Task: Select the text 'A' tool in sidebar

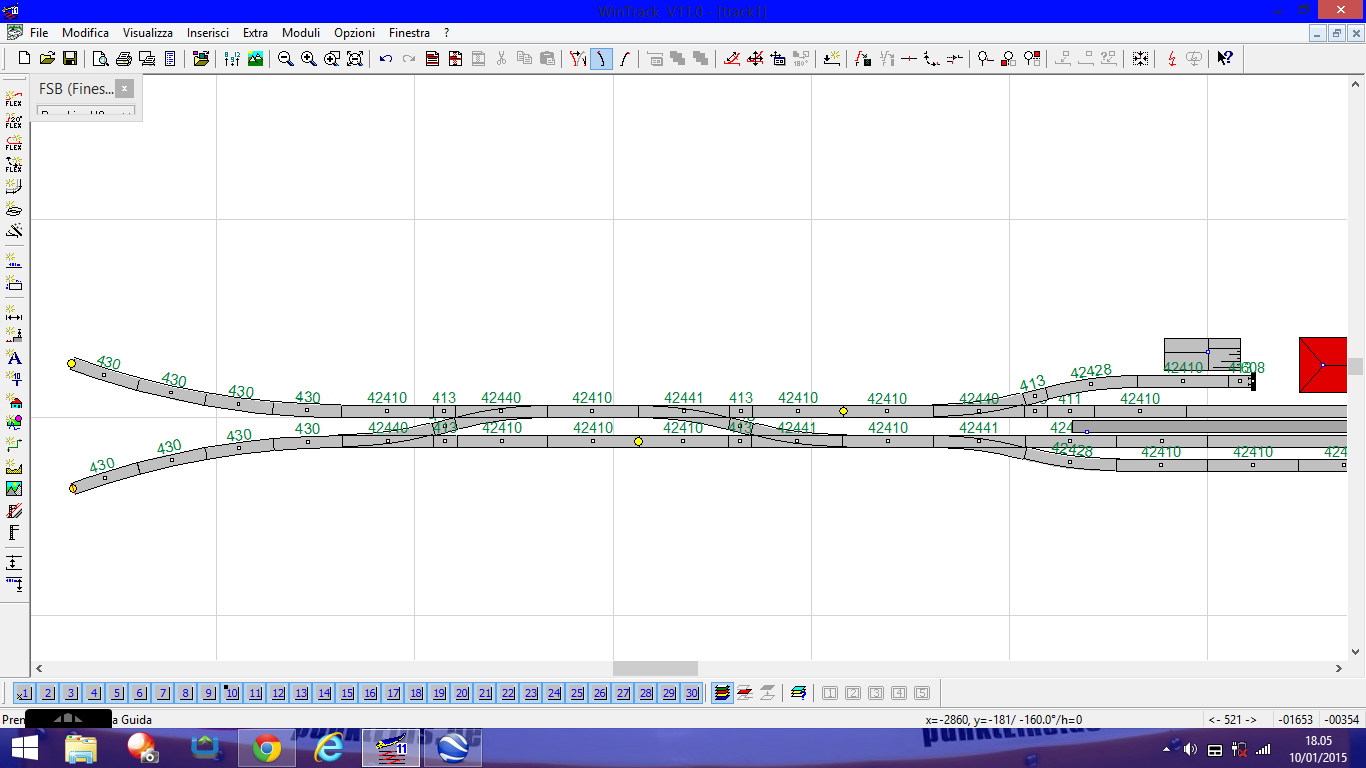Action: (14, 358)
